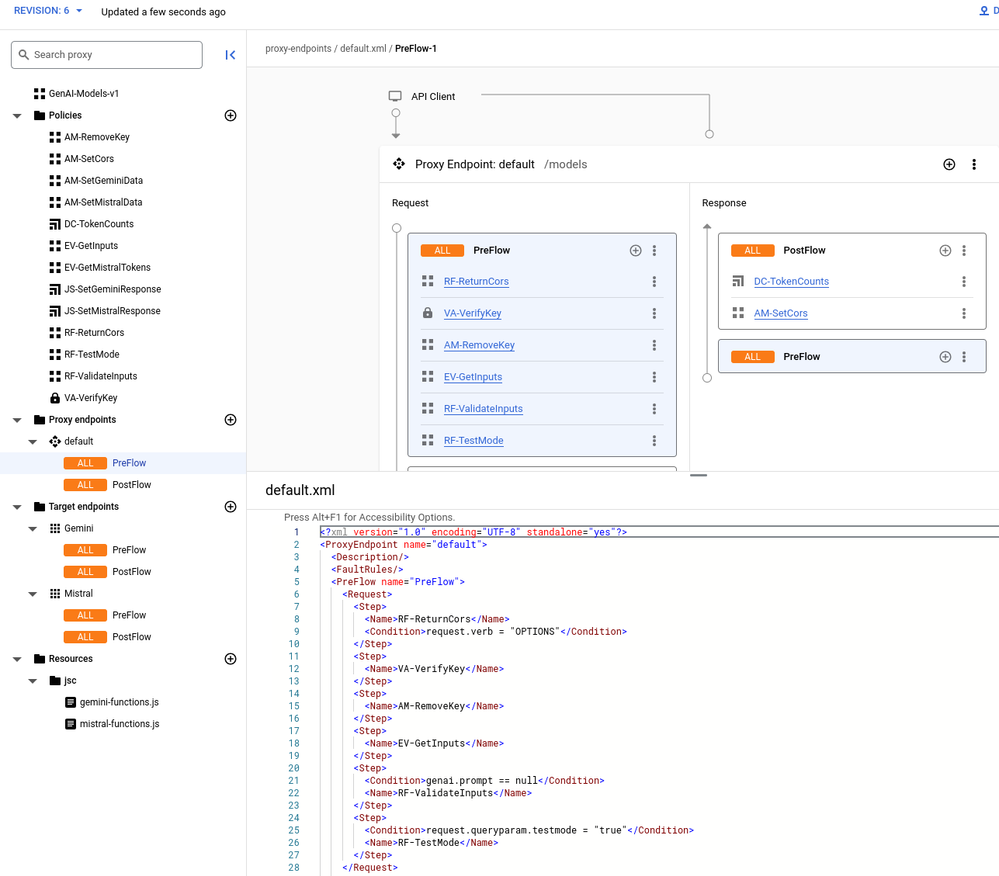Add a new resource file
The width and height of the screenshot is (999, 876).
pos(231,659)
